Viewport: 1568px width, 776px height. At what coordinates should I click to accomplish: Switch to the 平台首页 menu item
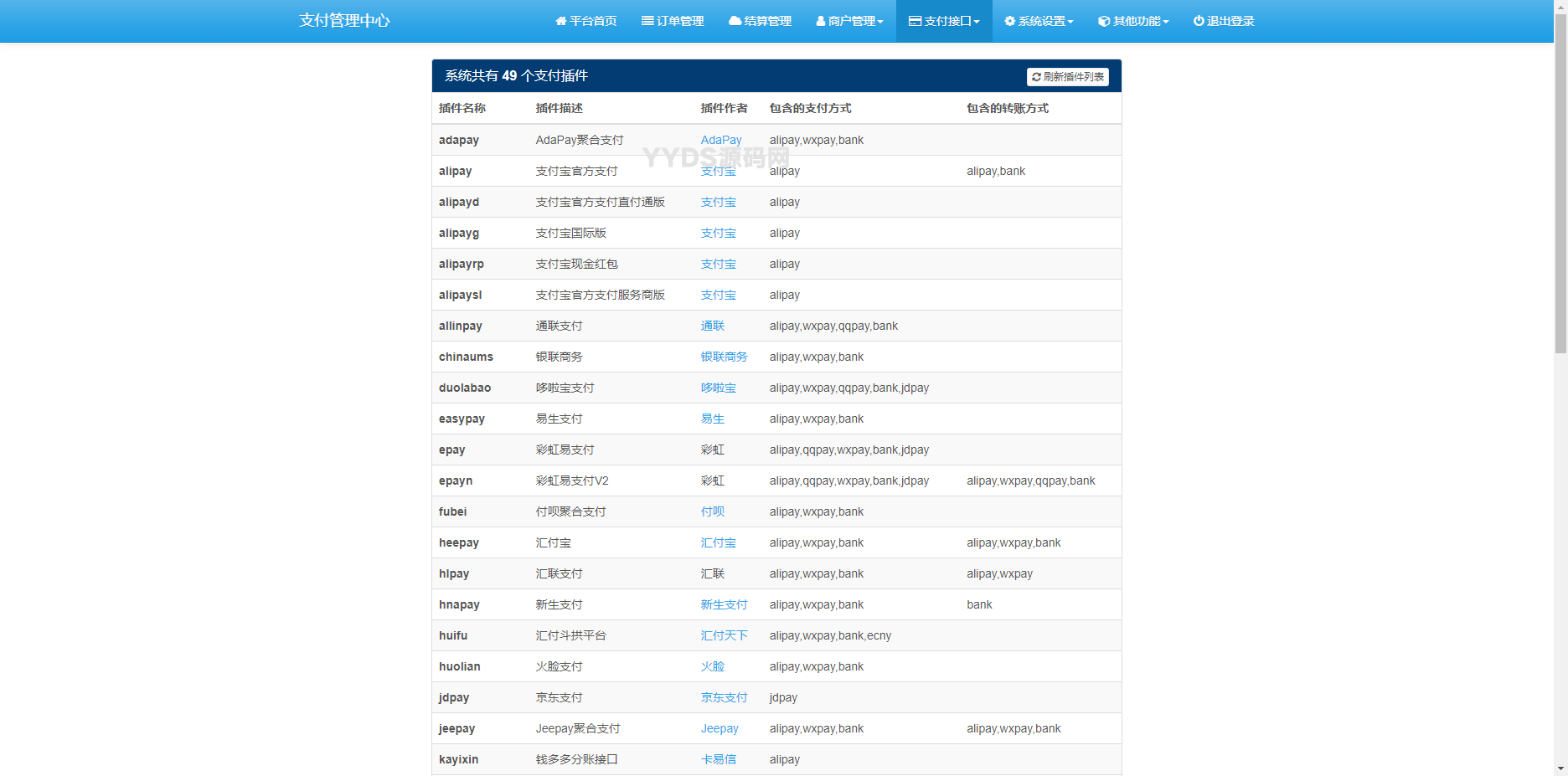[x=586, y=21]
